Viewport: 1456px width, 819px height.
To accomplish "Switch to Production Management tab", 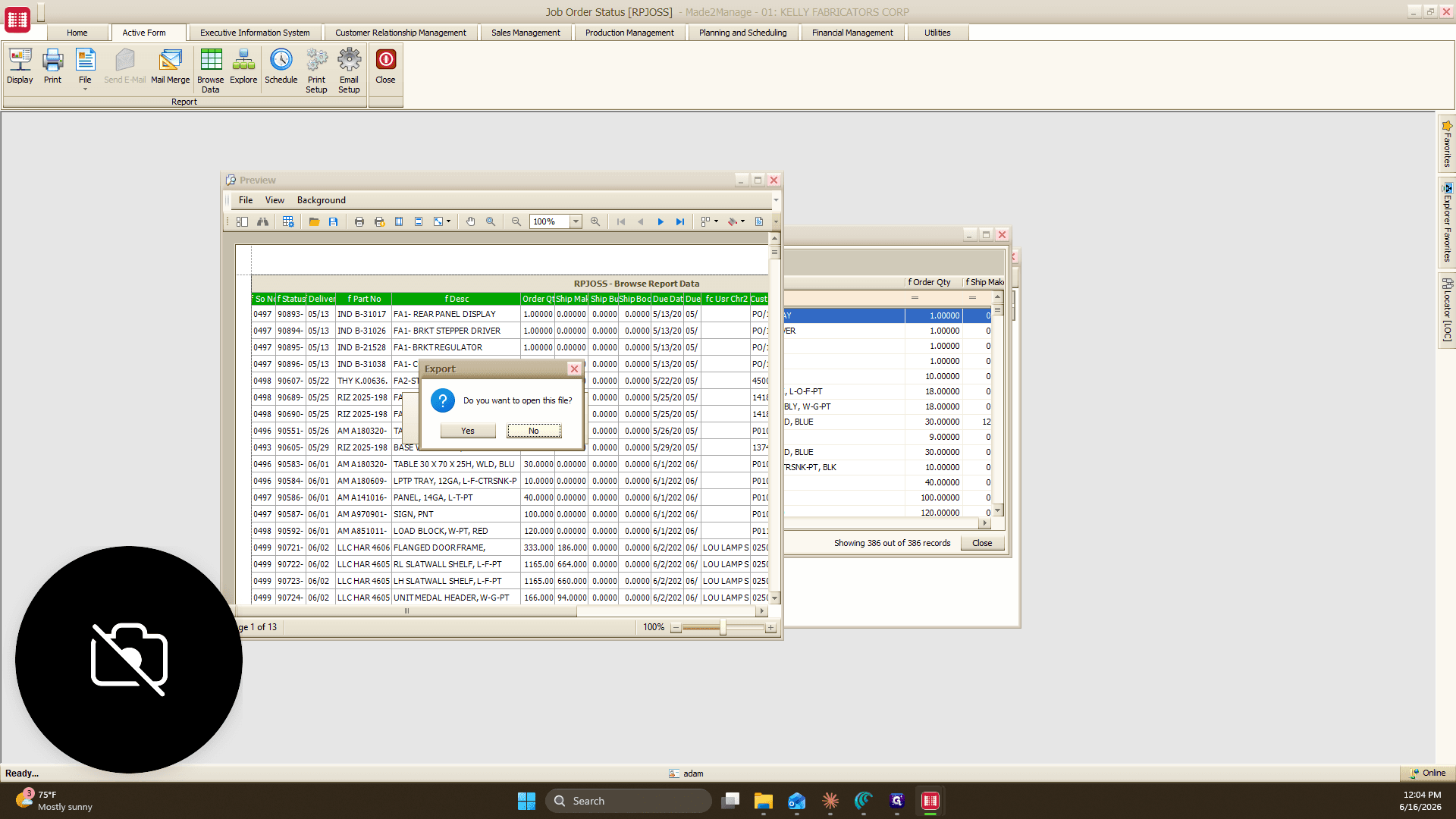I will coord(629,33).
